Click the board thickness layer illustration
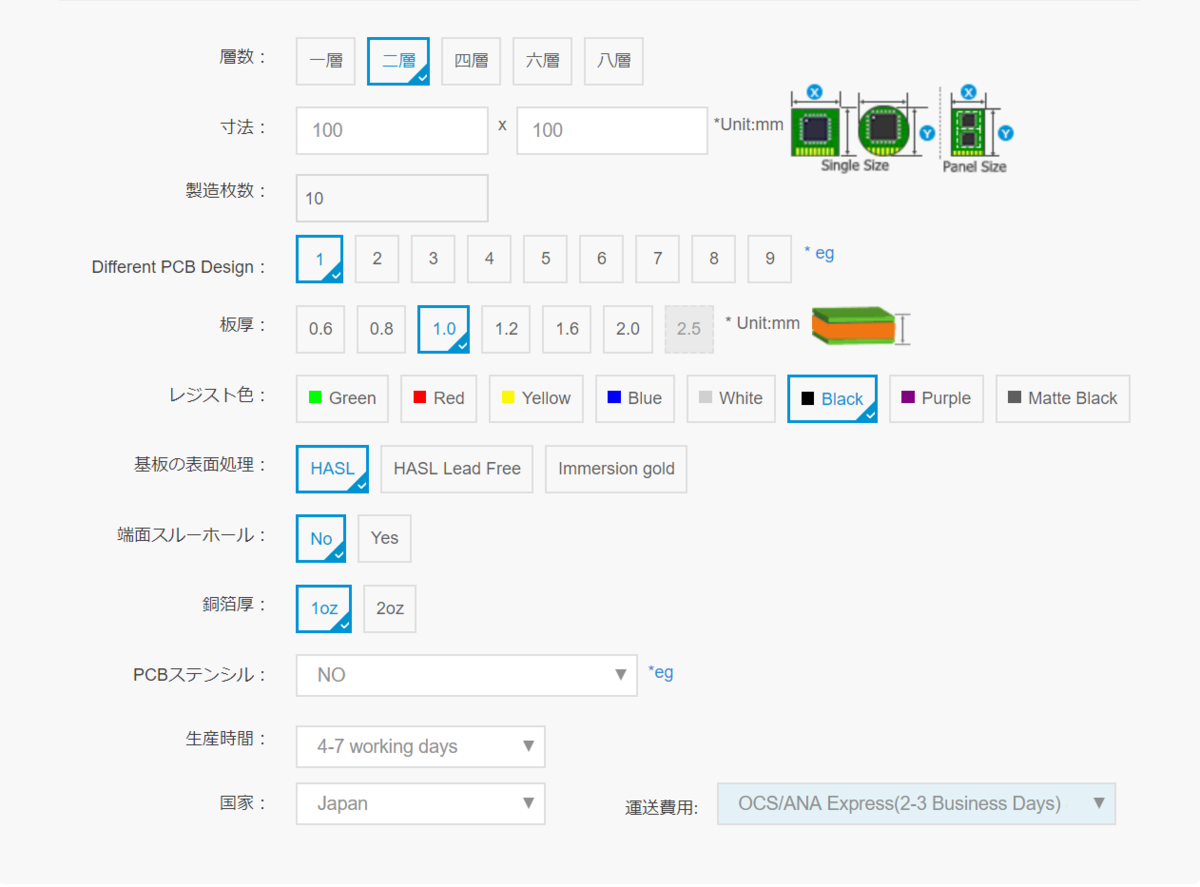 tap(860, 327)
